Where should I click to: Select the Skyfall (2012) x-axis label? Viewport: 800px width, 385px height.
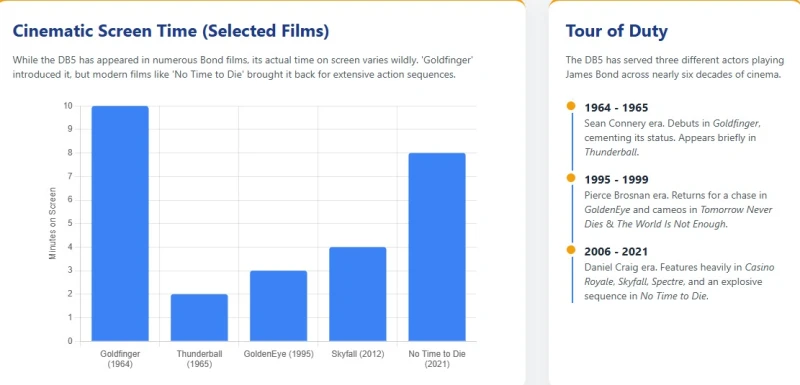(x=358, y=354)
